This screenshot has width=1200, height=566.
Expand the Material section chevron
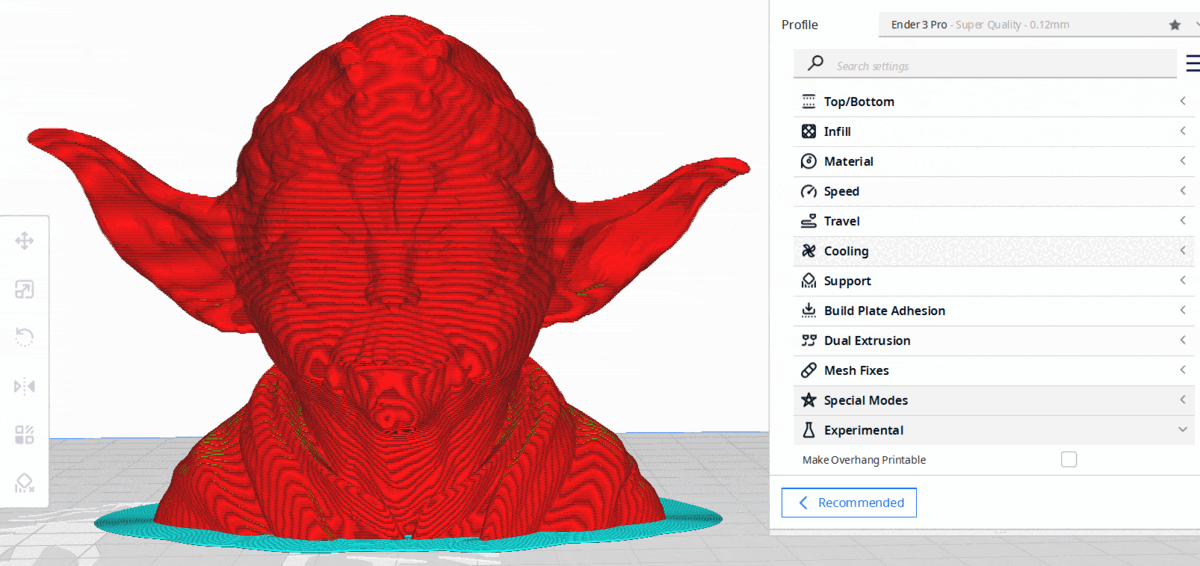(1183, 161)
